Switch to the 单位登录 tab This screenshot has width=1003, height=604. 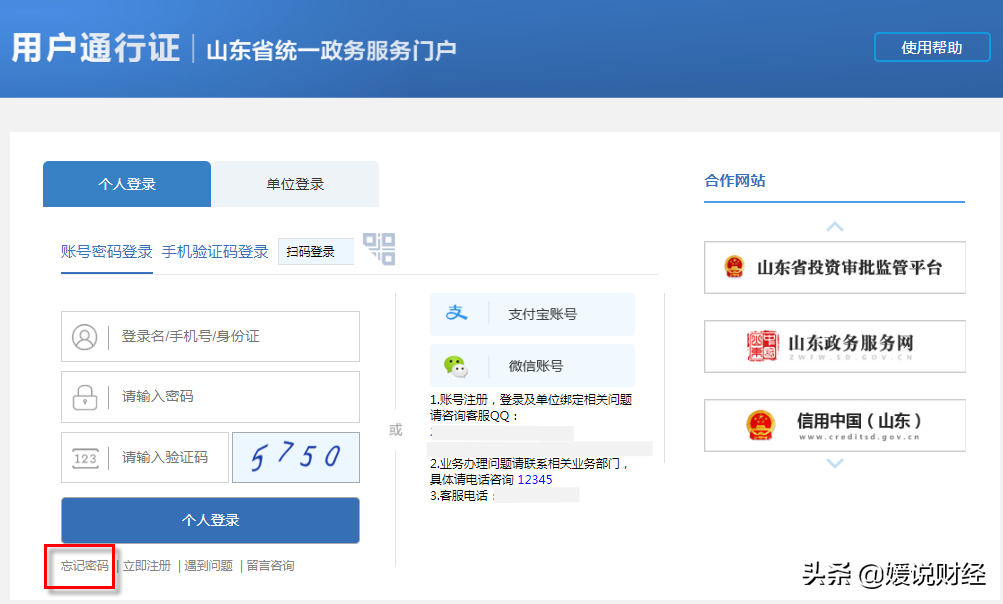tap(295, 184)
